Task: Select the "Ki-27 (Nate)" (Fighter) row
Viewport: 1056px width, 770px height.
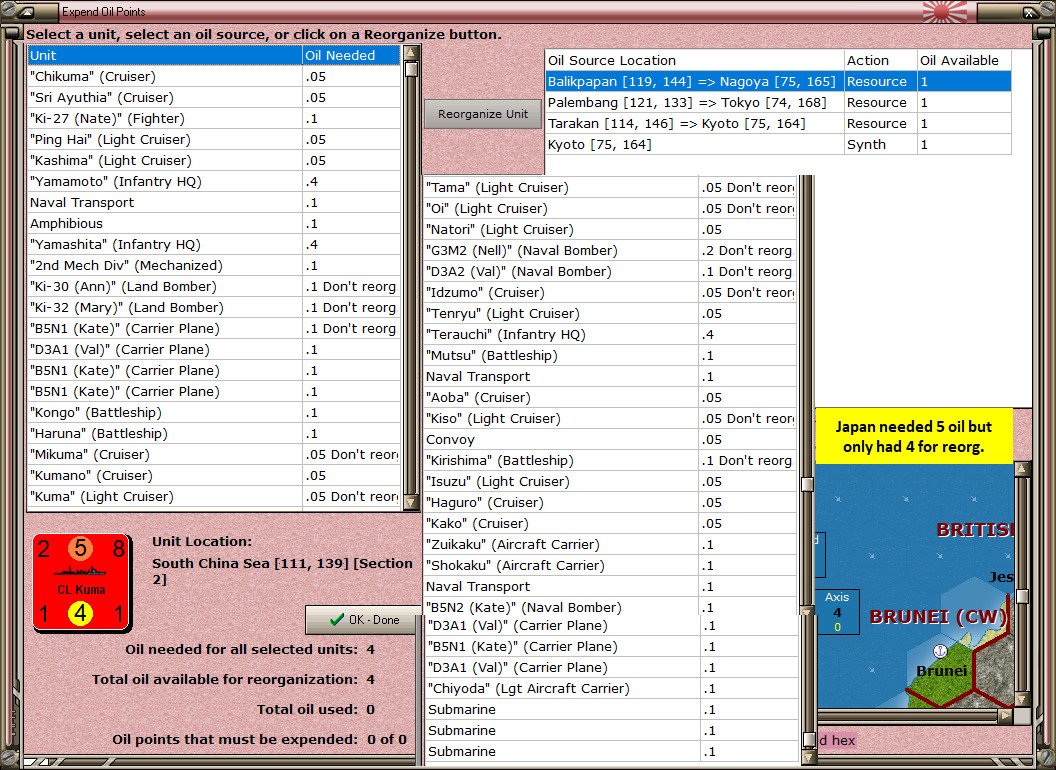Action: click(214, 119)
